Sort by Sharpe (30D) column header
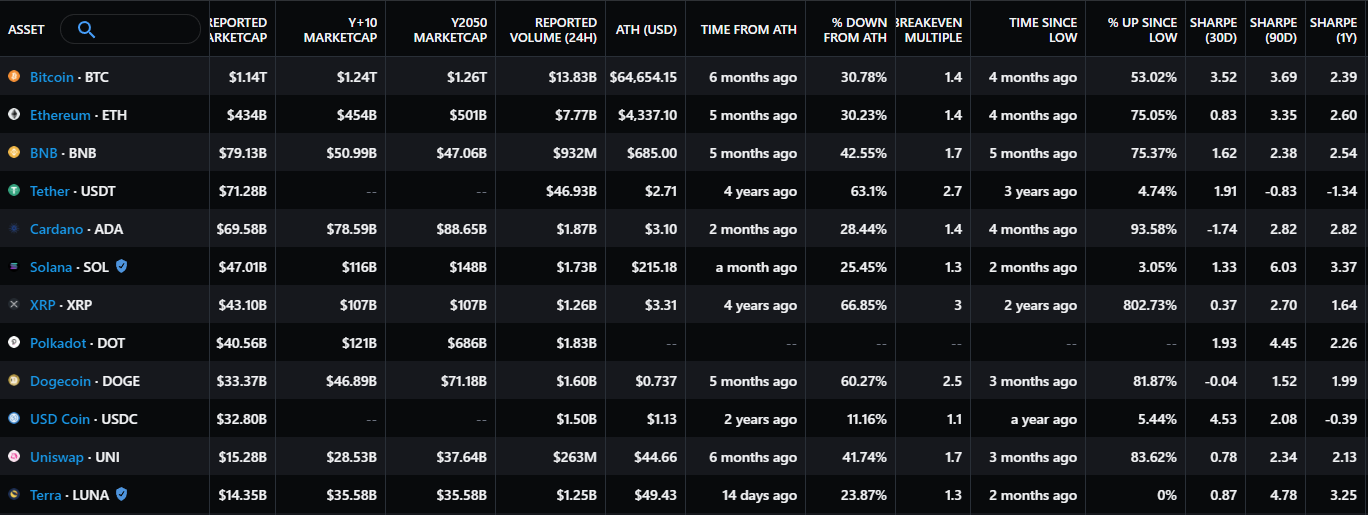 pyautogui.click(x=1213, y=30)
